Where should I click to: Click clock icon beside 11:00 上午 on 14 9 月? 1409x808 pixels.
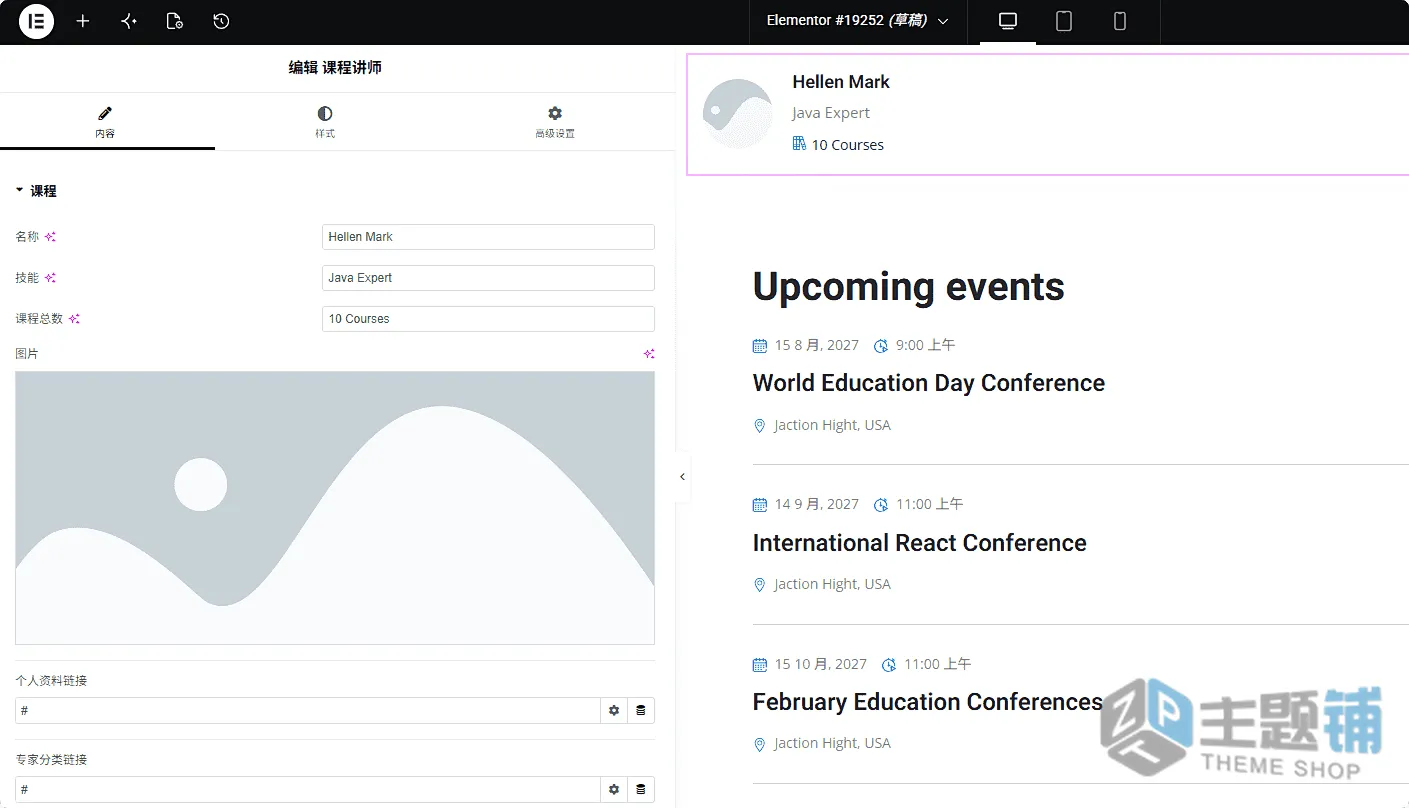click(x=881, y=505)
